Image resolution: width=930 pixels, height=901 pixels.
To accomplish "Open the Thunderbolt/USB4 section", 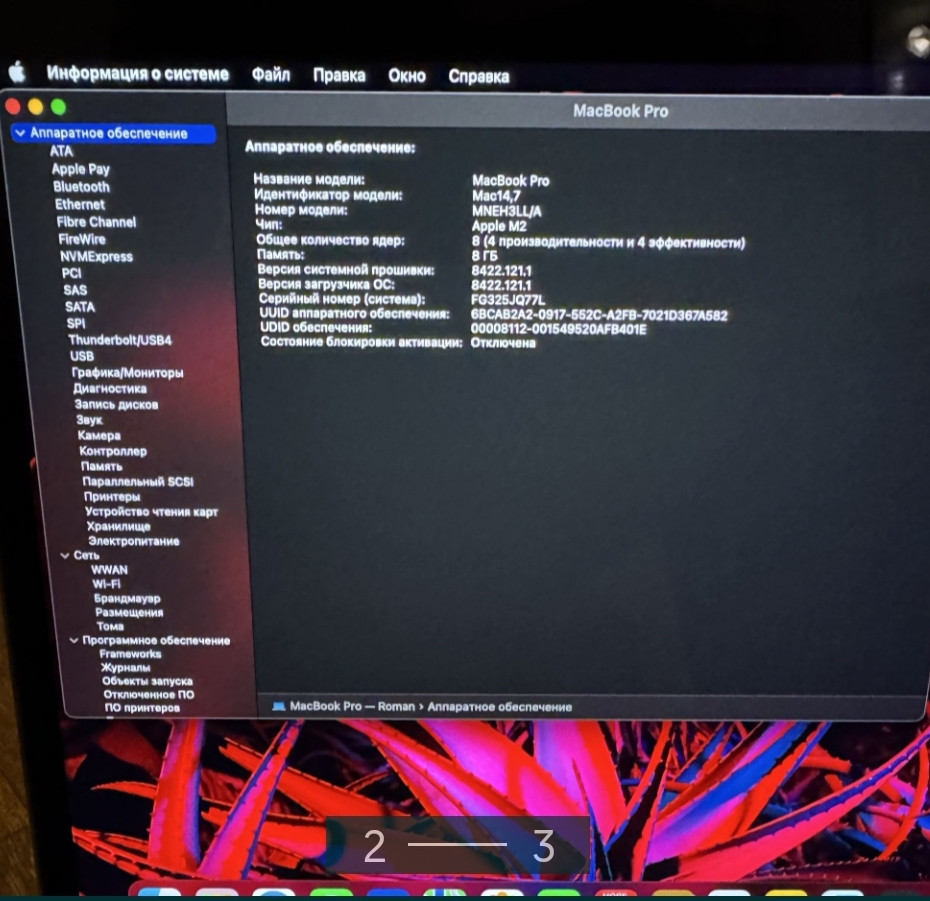I will [x=119, y=340].
